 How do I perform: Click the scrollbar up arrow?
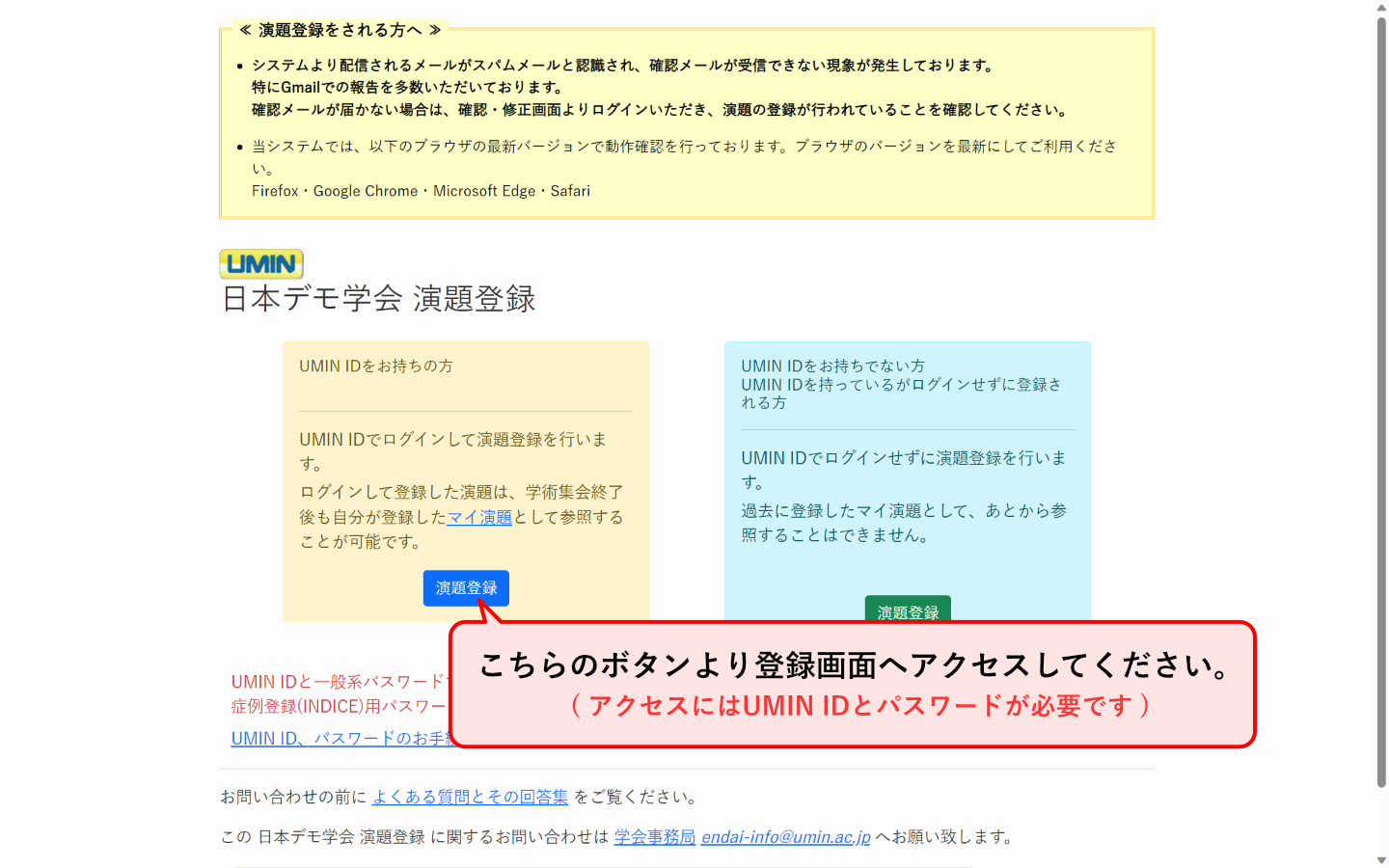[1381, 8]
